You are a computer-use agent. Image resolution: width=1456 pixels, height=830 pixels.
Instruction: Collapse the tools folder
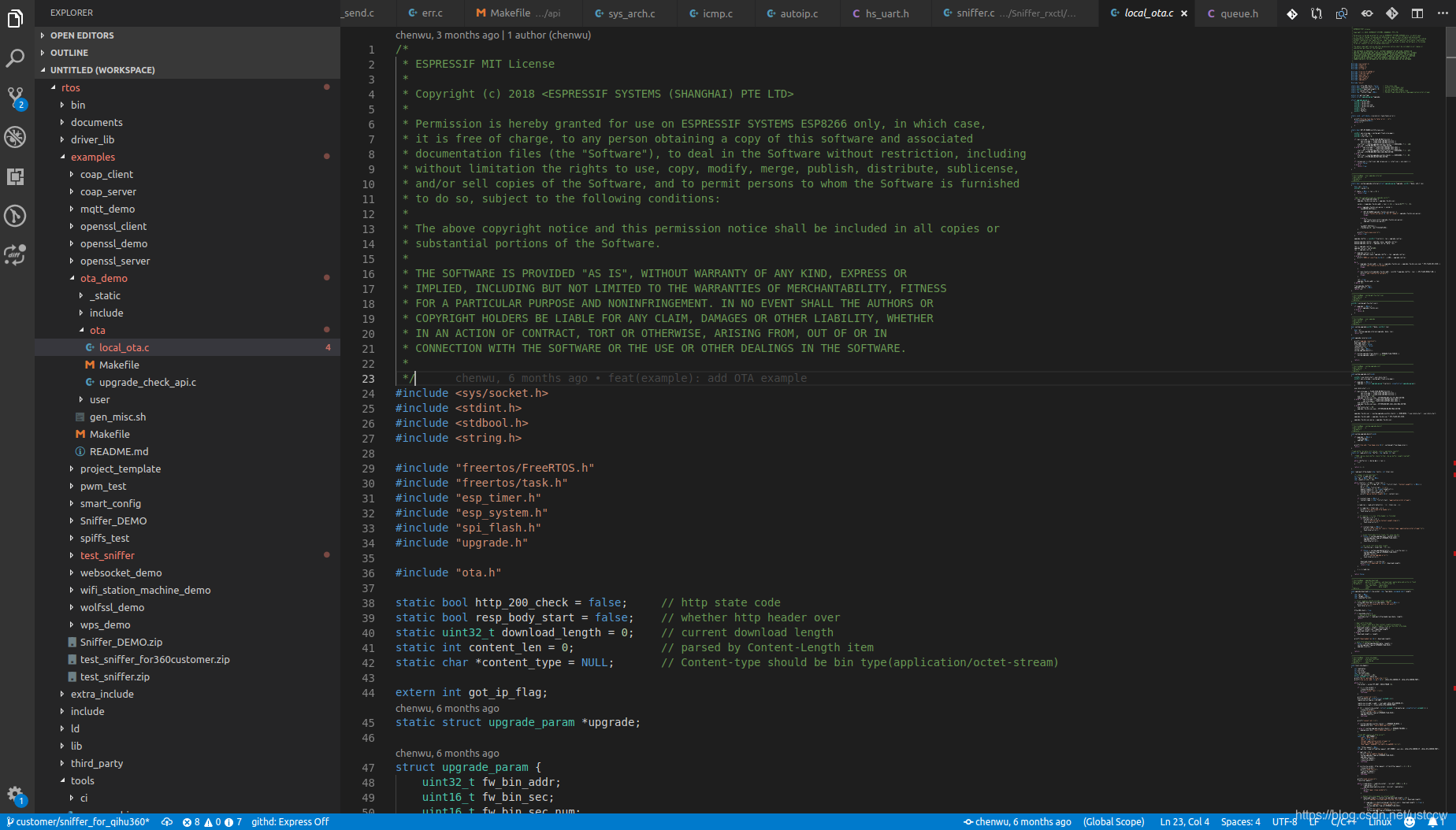[188, 780]
